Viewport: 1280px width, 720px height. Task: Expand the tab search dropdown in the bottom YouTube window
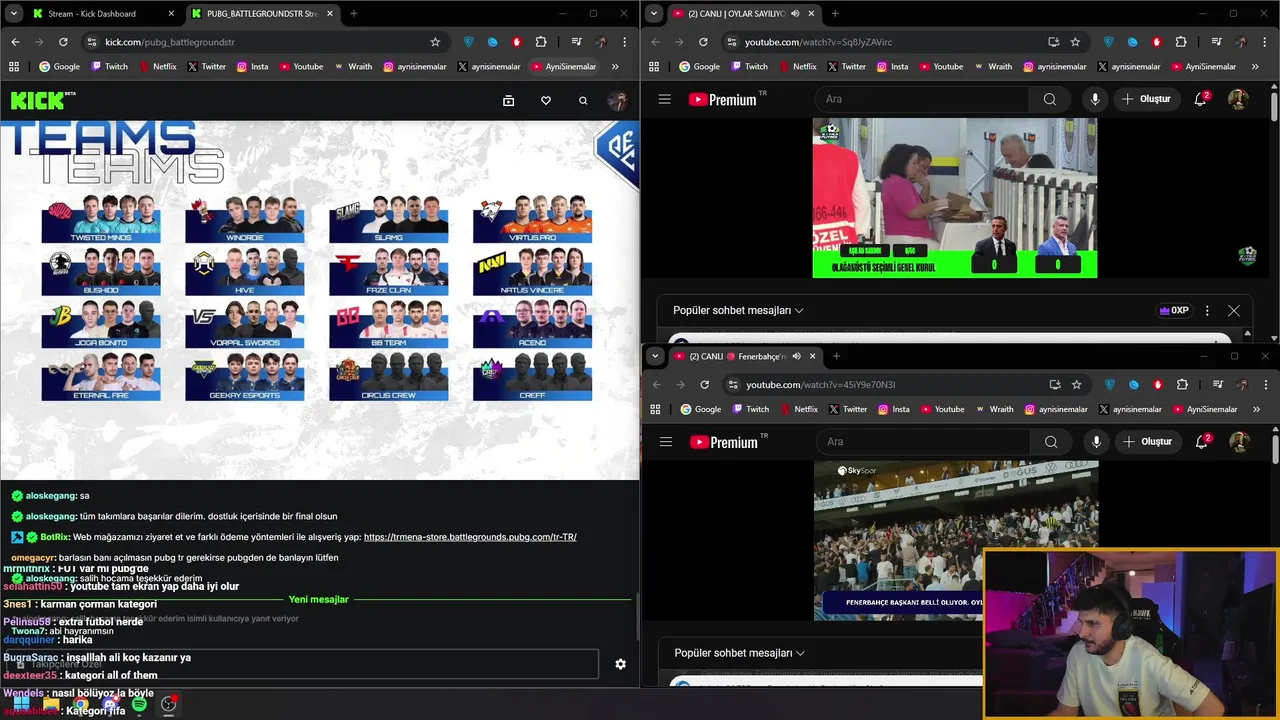[x=655, y=356]
